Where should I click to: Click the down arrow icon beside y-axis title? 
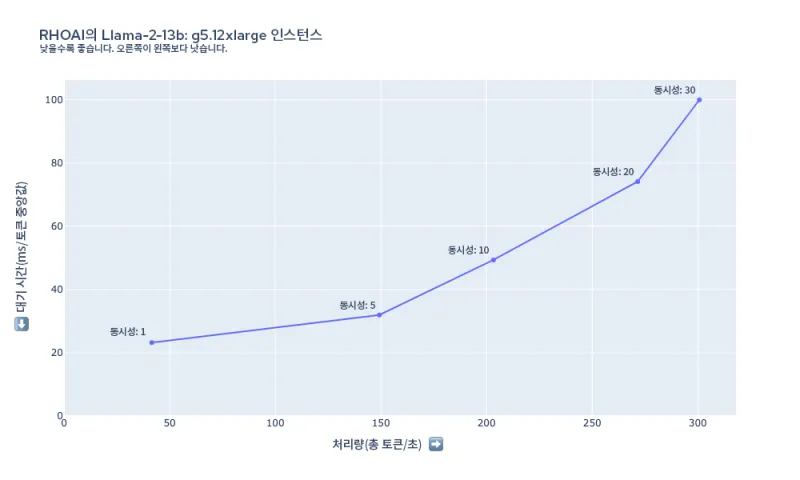point(22,325)
